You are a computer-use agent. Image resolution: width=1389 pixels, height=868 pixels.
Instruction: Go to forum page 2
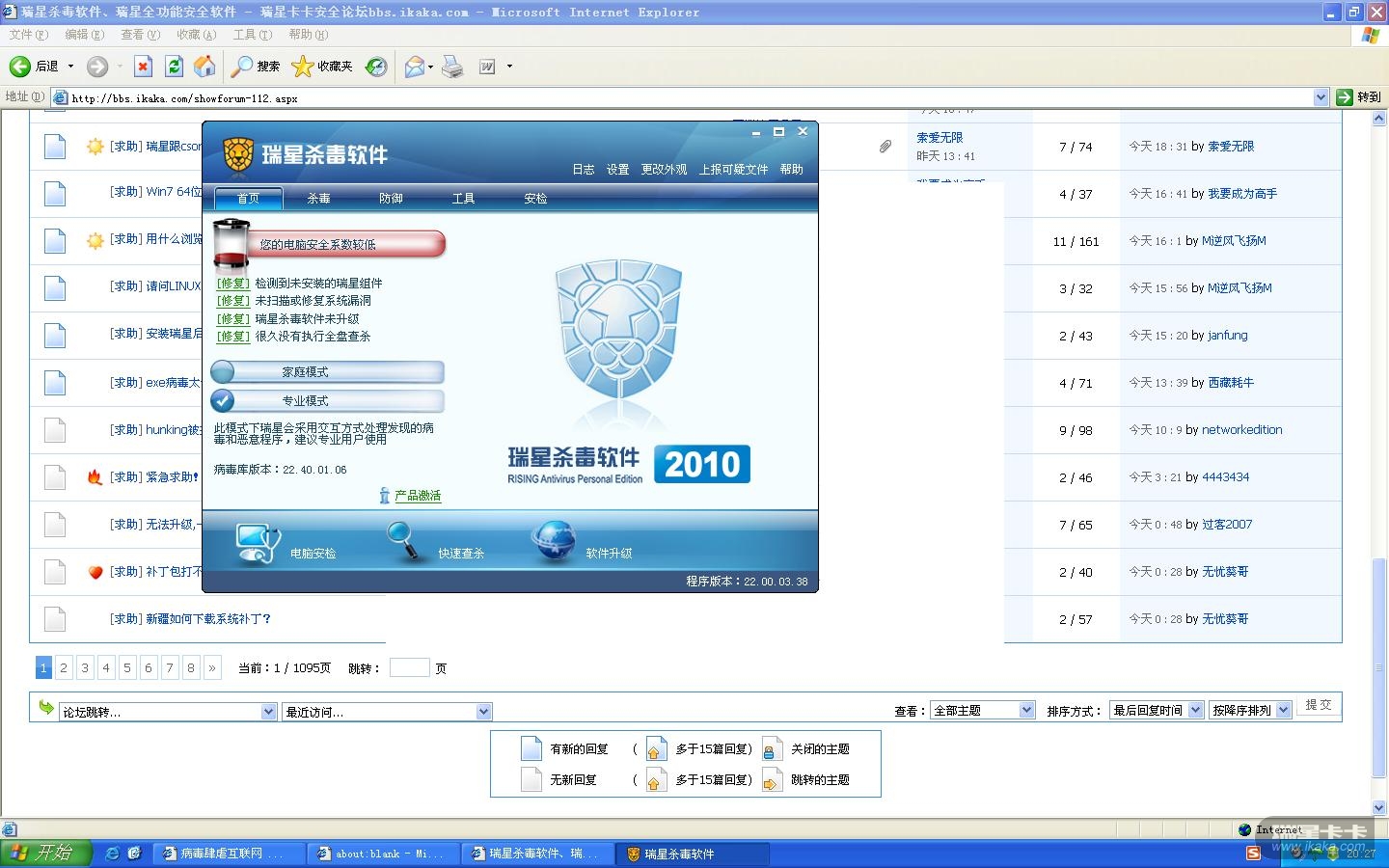point(64,667)
